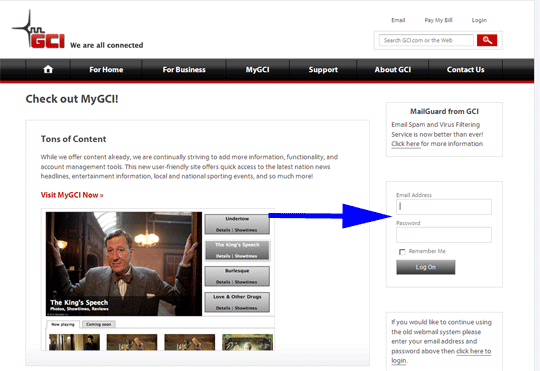Click the red search magnifier button
This screenshot has width=540, height=371.
(x=487, y=40)
